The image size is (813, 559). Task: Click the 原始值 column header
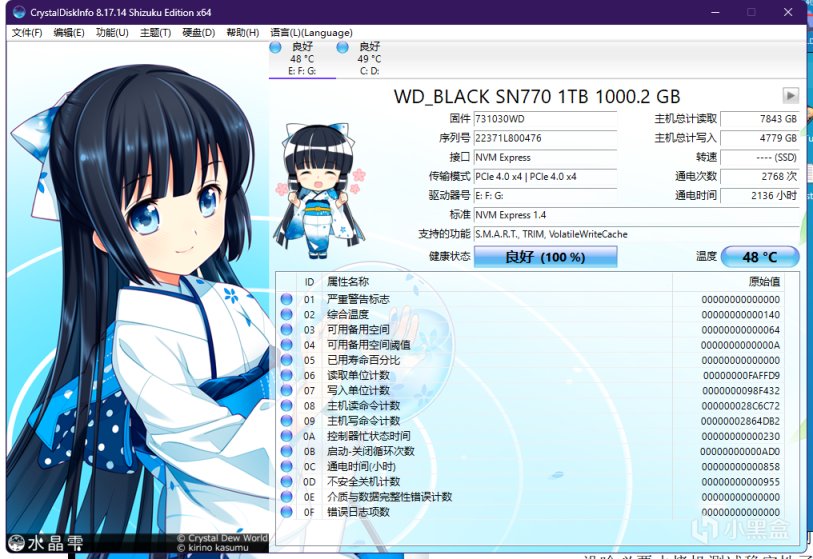(764, 282)
